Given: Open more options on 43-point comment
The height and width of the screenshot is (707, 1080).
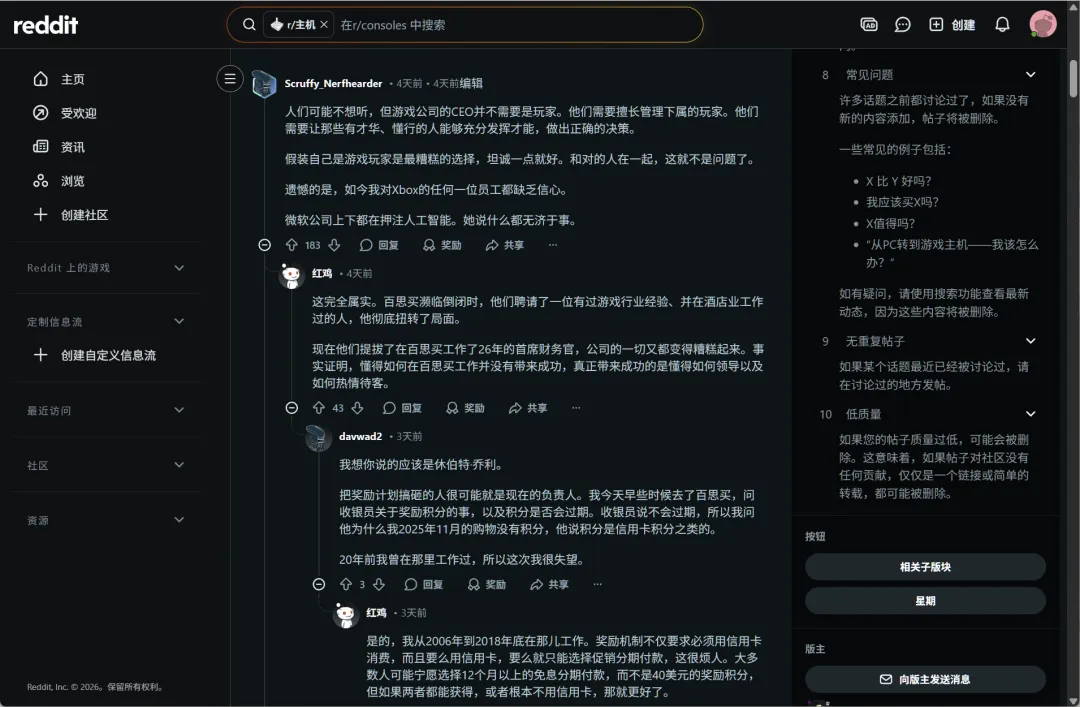Looking at the screenshot, I should pyautogui.click(x=577, y=408).
